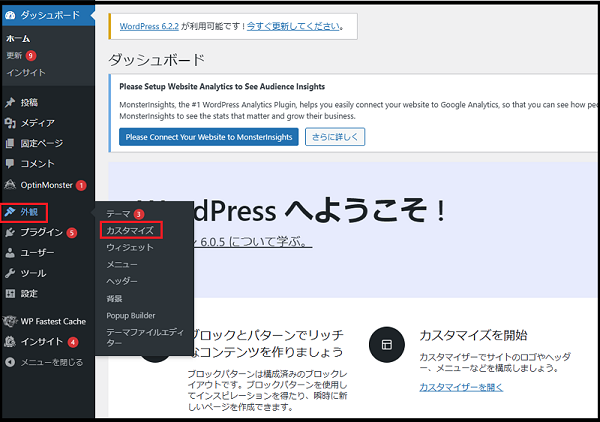Open ダッシュボード in the sidebar
Viewport: 600px width, 422px height.
tap(48, 15)
